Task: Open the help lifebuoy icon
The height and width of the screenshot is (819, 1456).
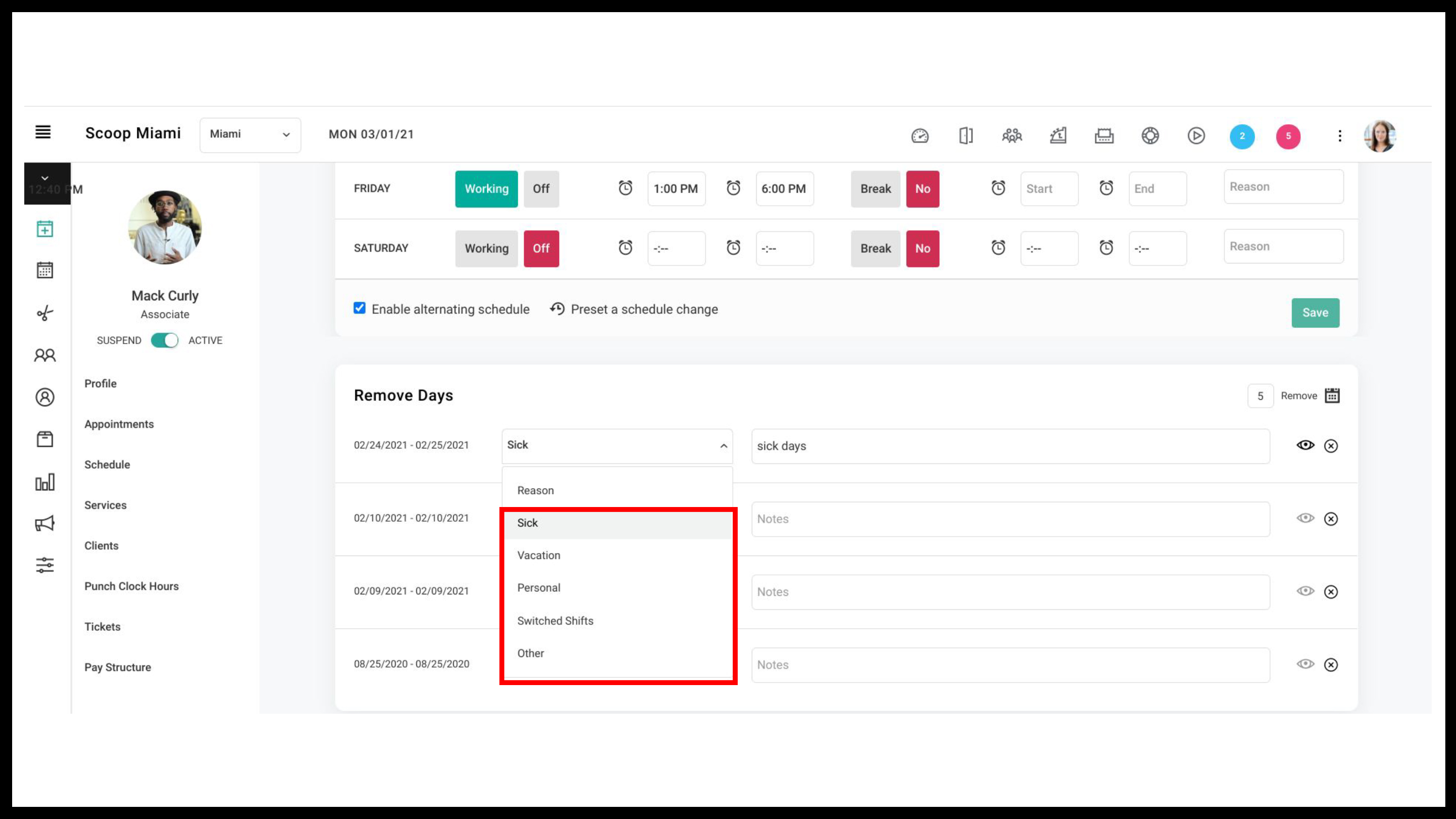Action: [x=1150, y=136]
